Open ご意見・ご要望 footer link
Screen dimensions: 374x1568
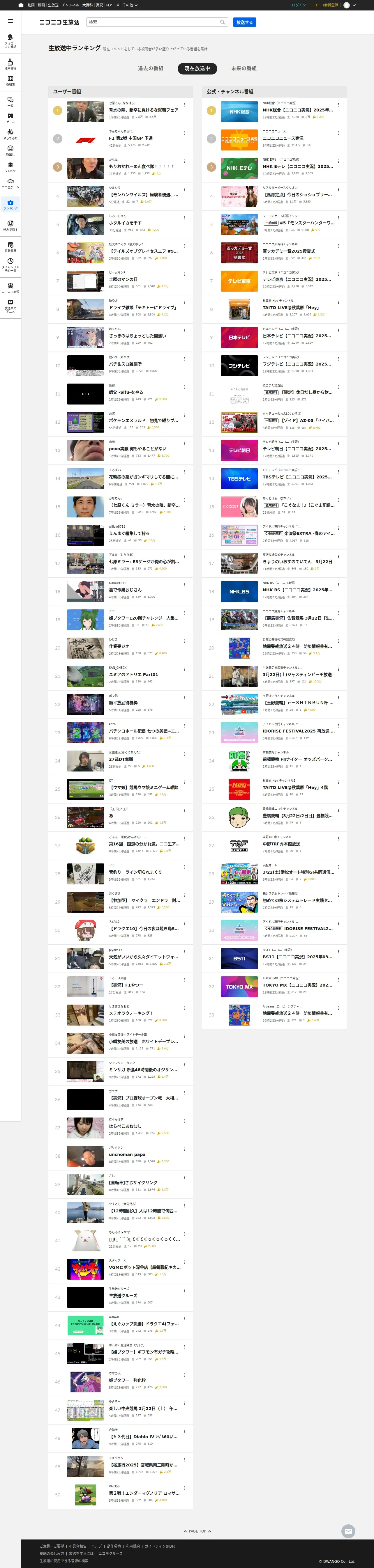pos(52,1546)
